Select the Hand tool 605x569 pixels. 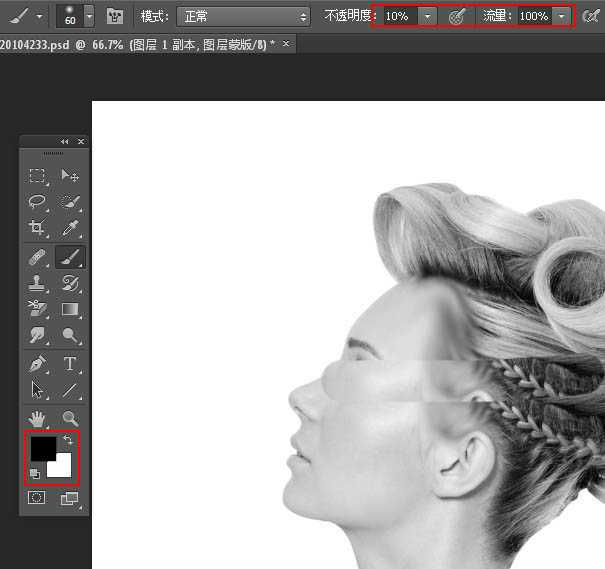coord(37,418)
